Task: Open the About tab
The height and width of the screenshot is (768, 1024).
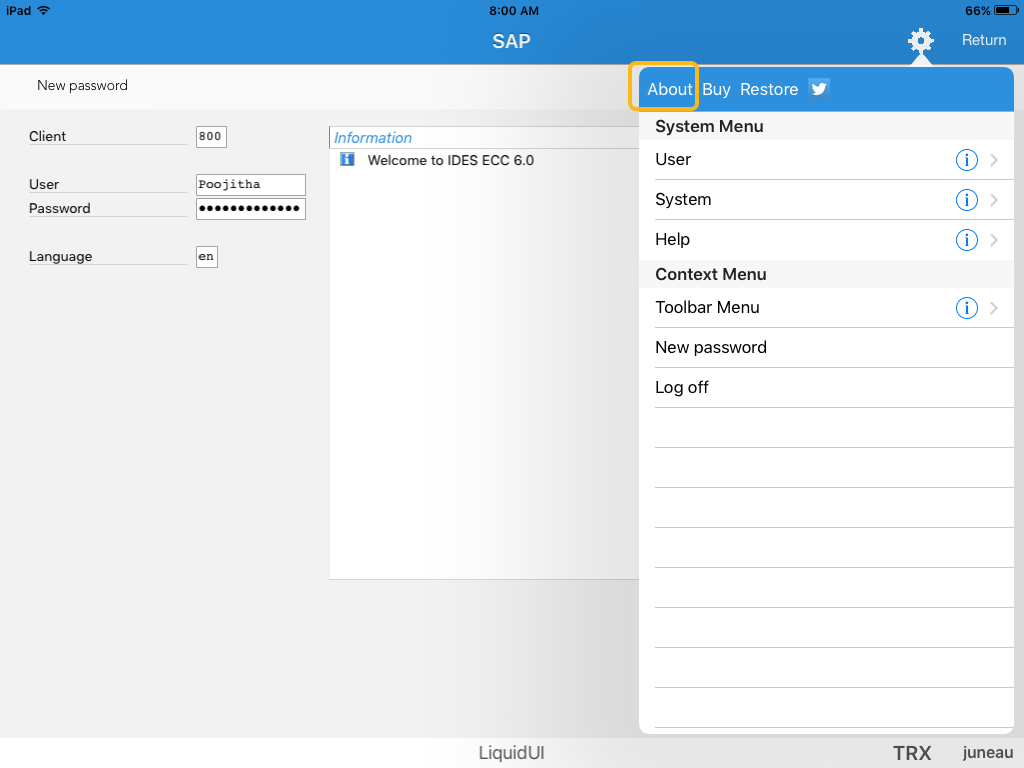Action: 669,89
